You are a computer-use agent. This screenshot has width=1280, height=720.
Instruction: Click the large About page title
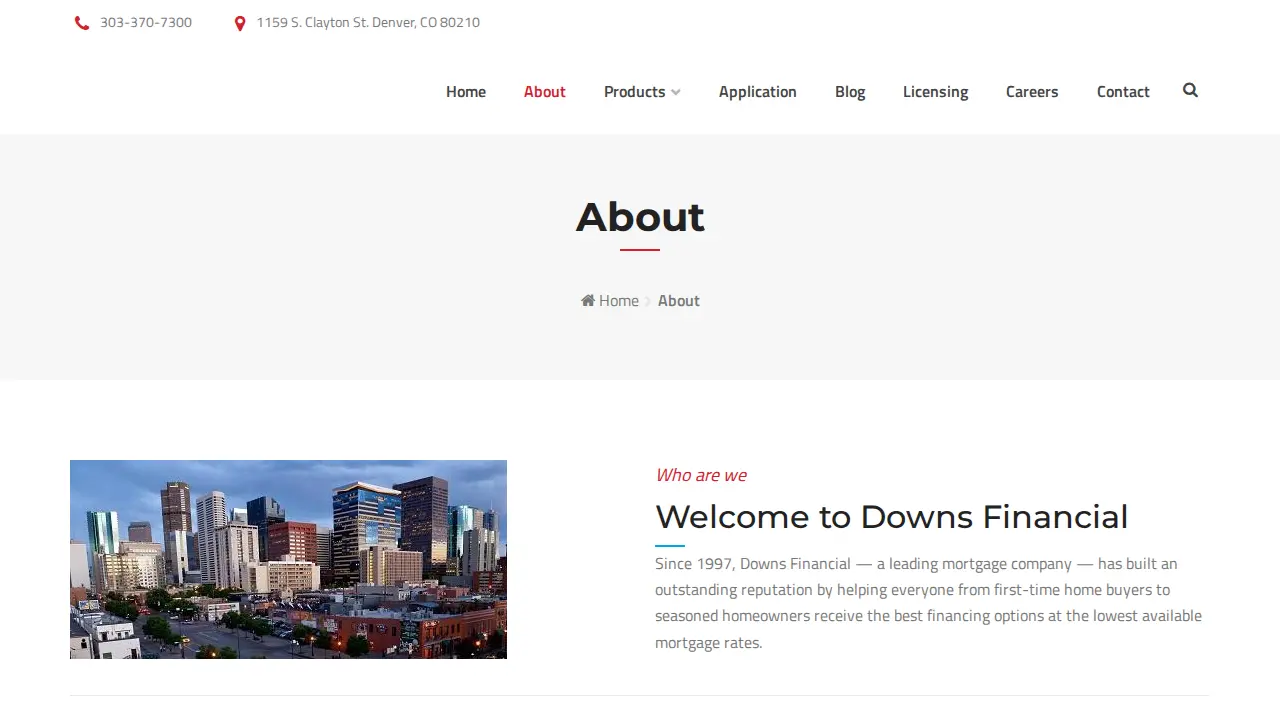pyautogui.click(x=640, y=217)
